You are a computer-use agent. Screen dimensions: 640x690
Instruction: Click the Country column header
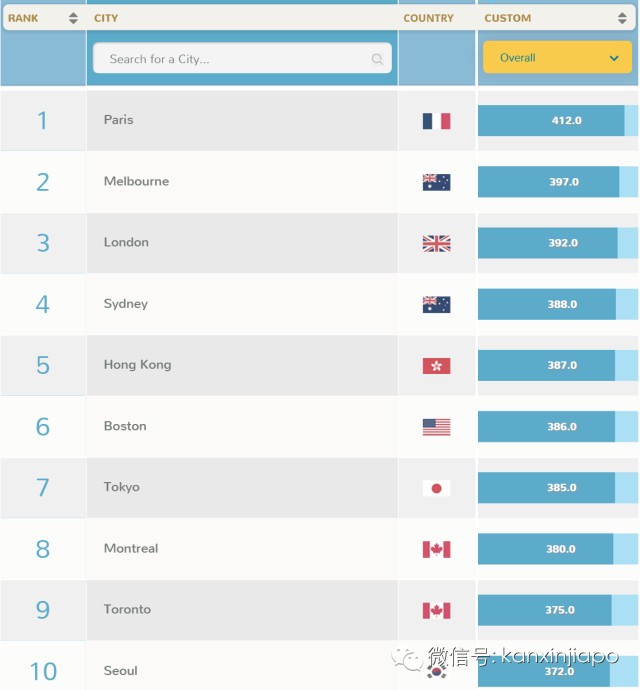pyautogui.click(x=428, y=18)
